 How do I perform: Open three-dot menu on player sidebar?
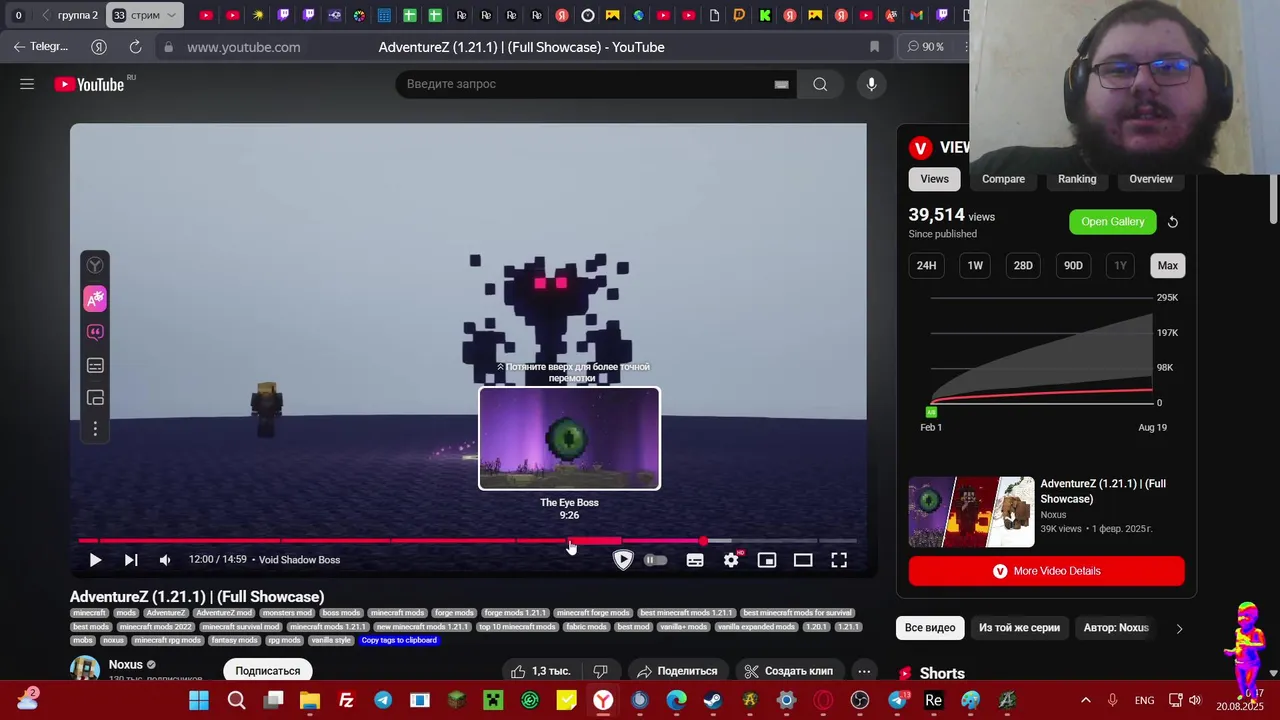pos(95,429)
